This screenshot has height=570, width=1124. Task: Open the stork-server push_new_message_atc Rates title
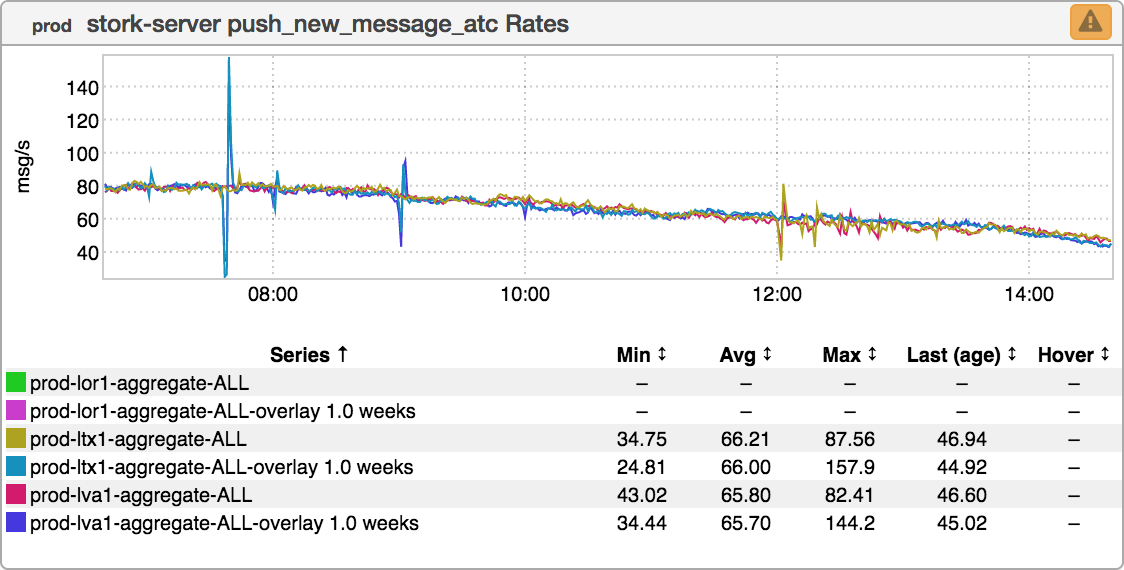tap(328, 24)
